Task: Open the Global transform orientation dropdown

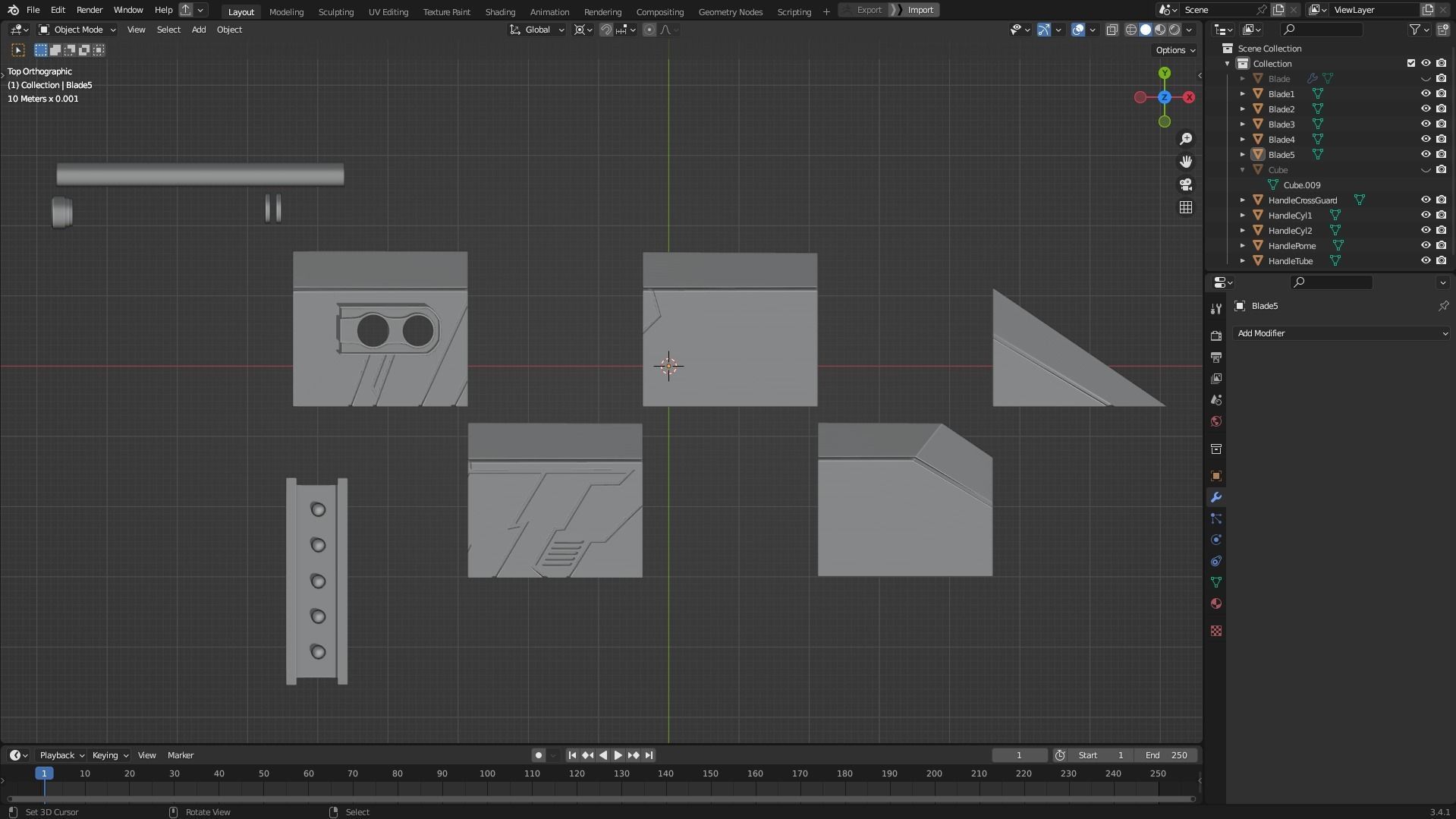Action: pos(536,30)
